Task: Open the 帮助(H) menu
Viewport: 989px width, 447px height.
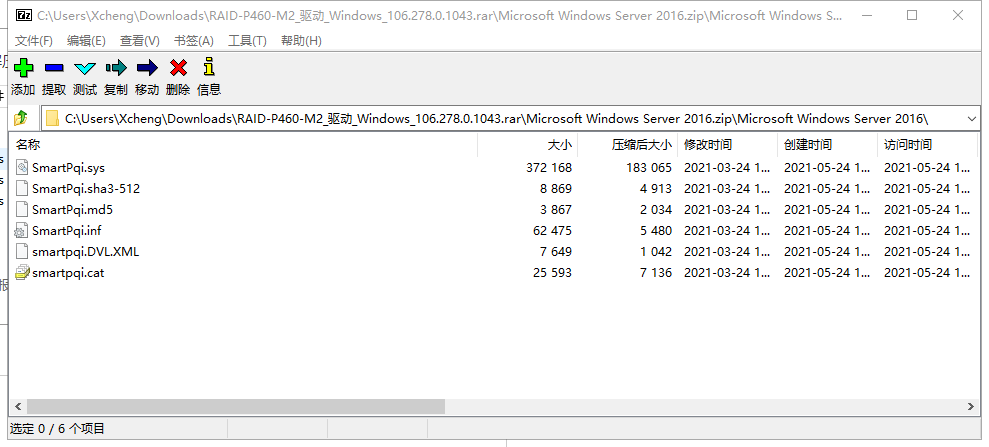Action: (301, 41)
